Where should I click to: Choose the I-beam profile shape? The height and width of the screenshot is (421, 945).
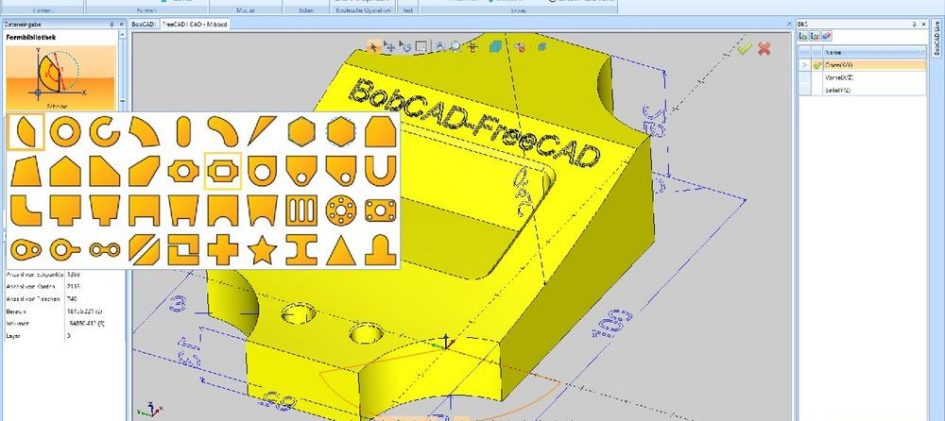(302, 249)
